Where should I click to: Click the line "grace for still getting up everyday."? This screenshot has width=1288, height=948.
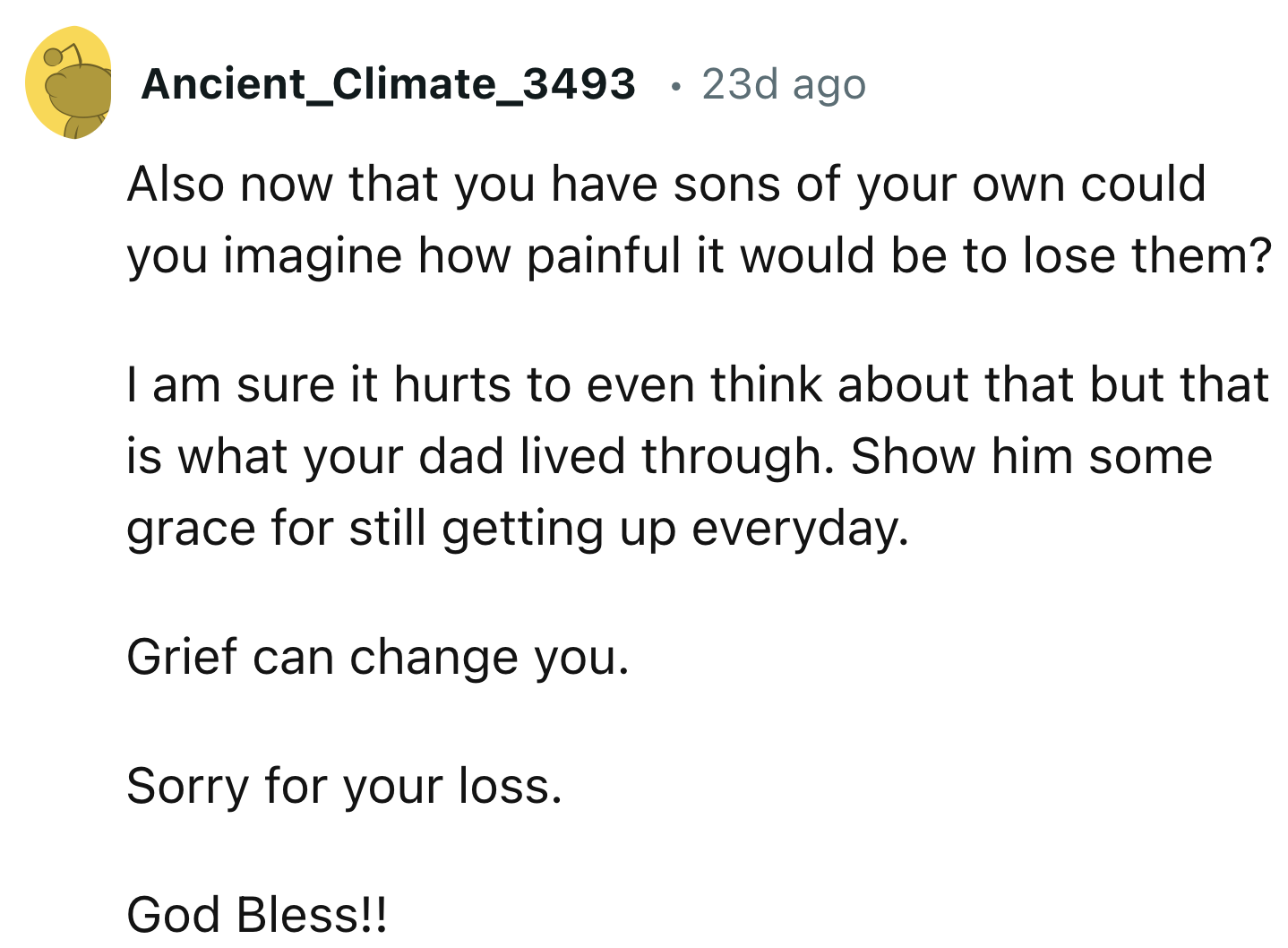[517, 529]
